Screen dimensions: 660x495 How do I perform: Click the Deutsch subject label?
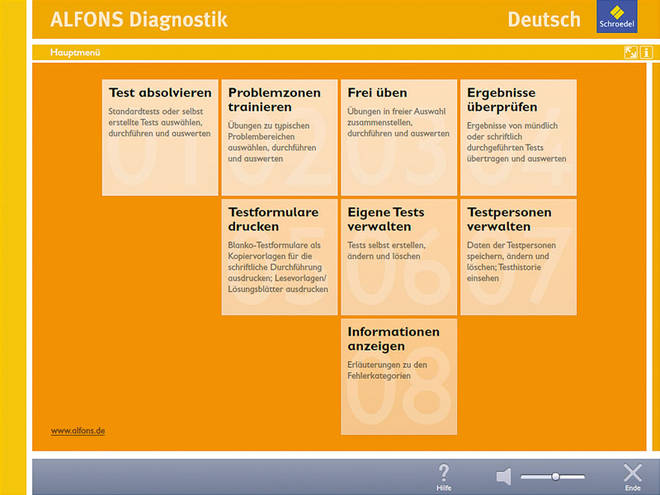(x=544, y=20)
